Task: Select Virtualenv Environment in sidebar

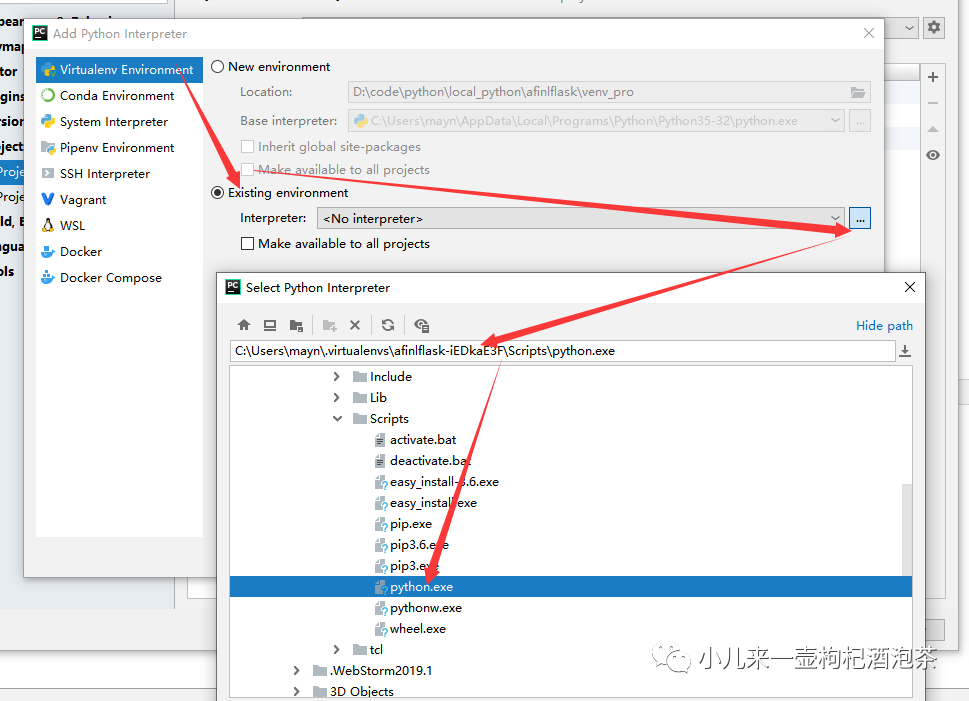Action: pos(119,70)
